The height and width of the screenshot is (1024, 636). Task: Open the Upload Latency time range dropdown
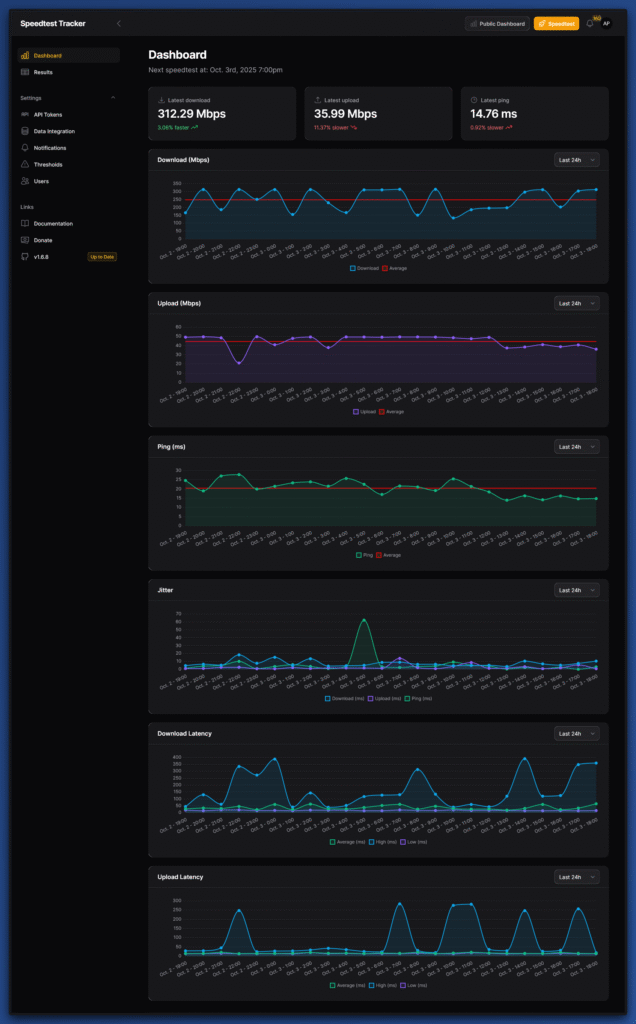(x=577, y=877)
